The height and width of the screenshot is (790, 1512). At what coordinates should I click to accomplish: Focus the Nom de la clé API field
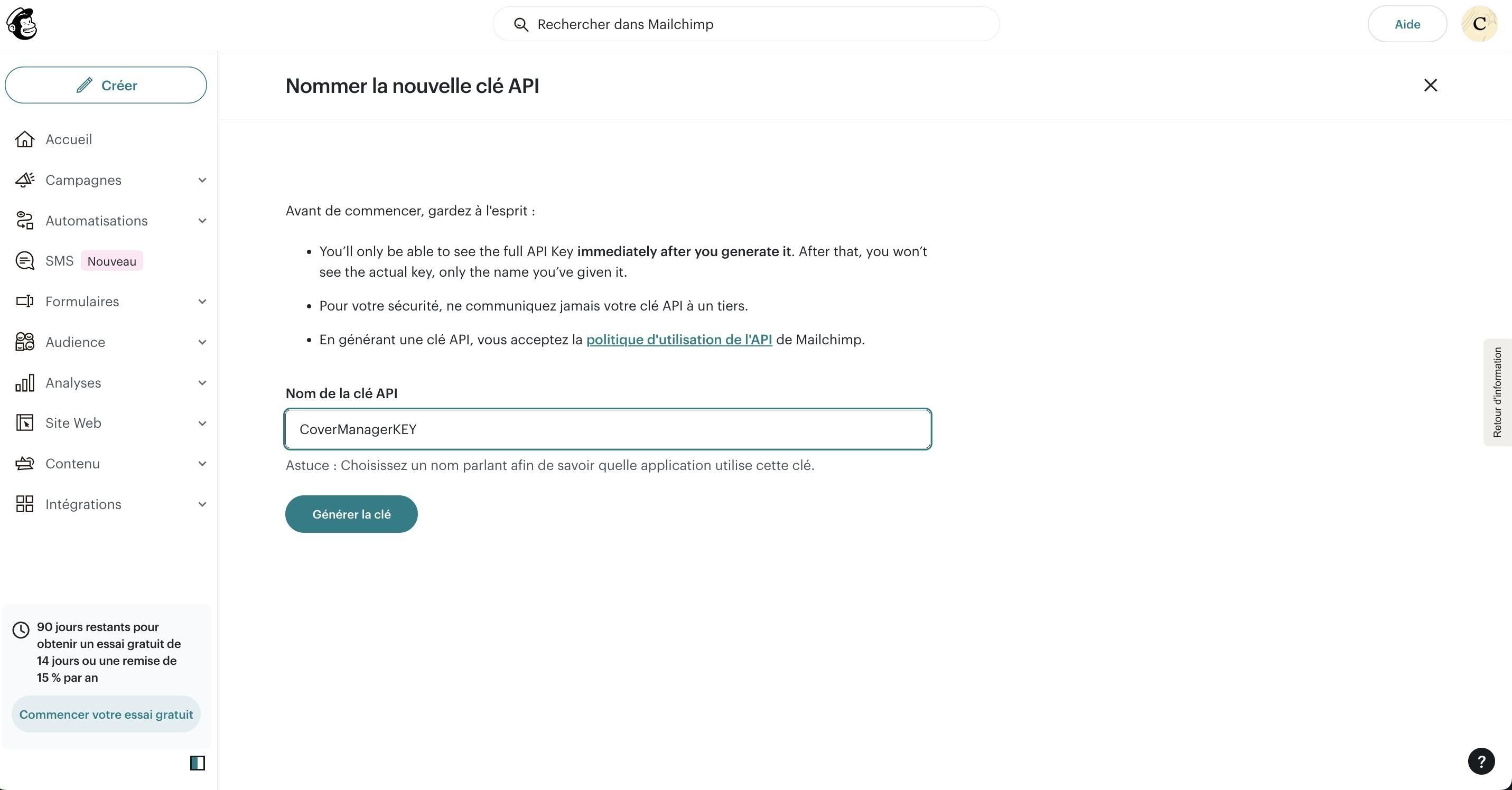608,429
